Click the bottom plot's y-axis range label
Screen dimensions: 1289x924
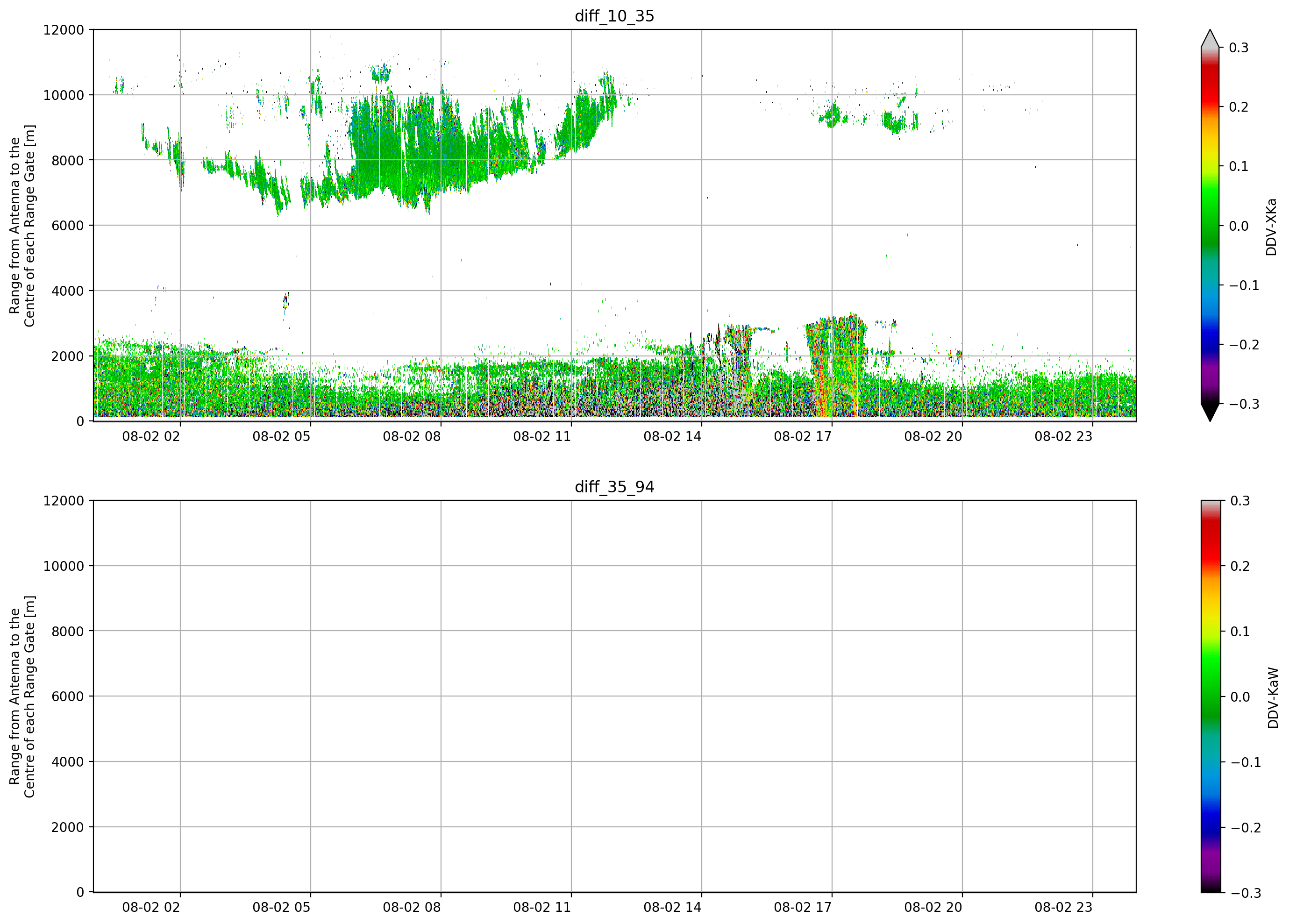21,697
